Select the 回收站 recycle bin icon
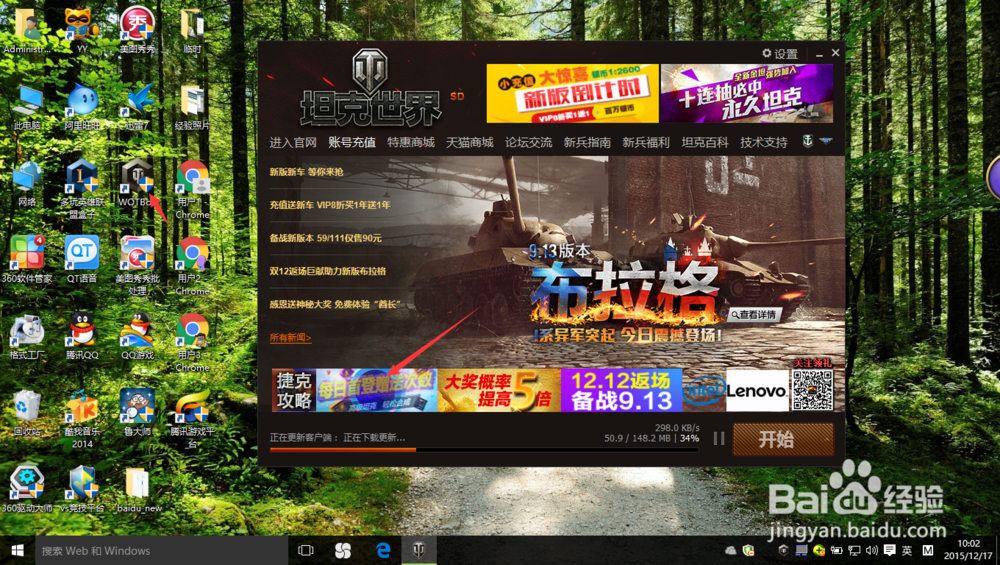1000x565 pixels. 27,413
